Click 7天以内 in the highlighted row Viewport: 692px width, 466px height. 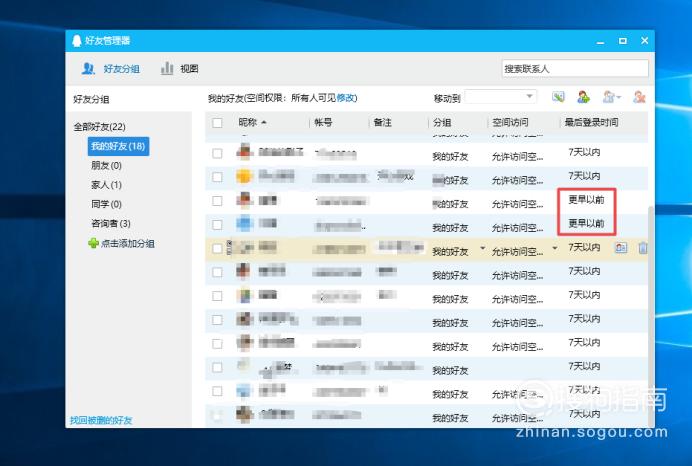584,248
